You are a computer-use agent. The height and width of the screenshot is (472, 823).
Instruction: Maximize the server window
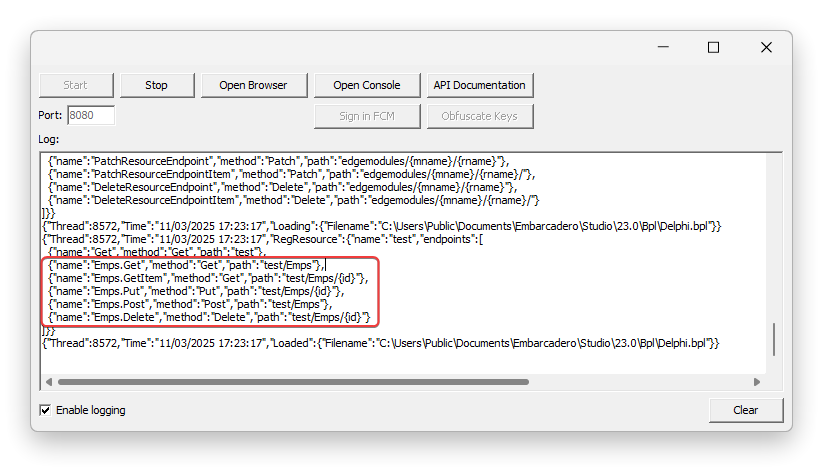click(x=713, y=47)
